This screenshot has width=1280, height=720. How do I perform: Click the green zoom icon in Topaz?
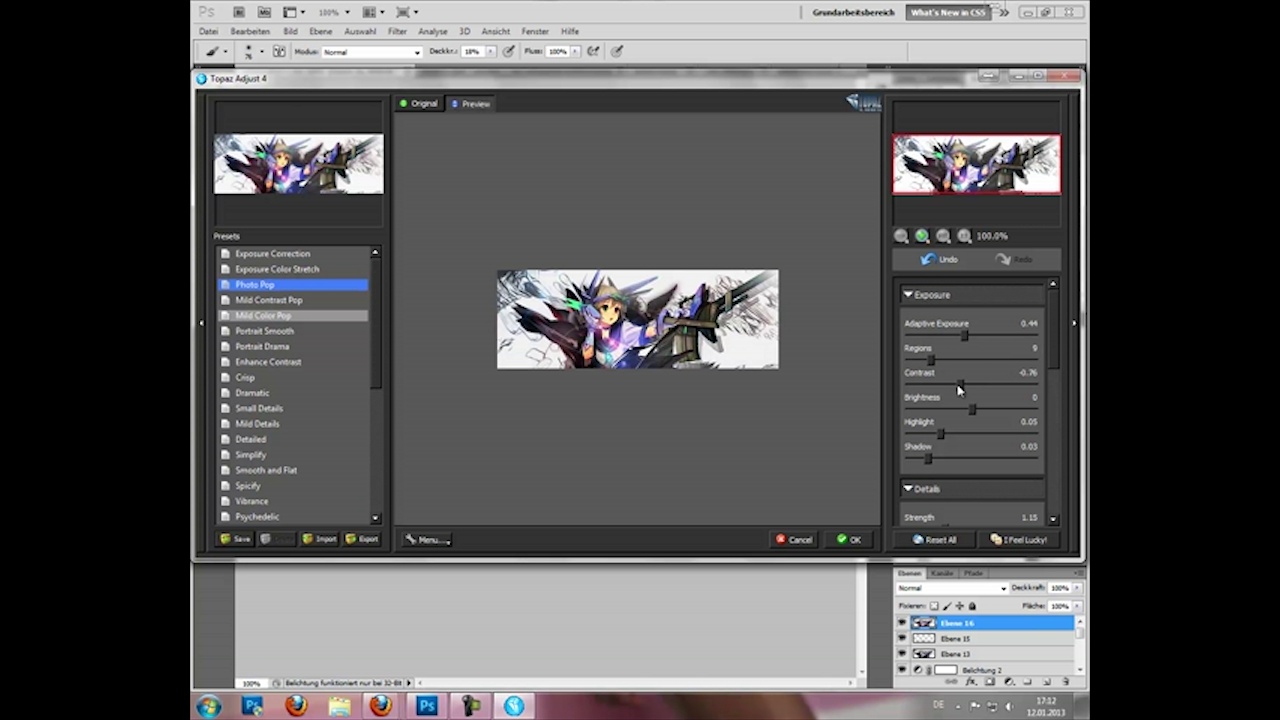[922, 236]
